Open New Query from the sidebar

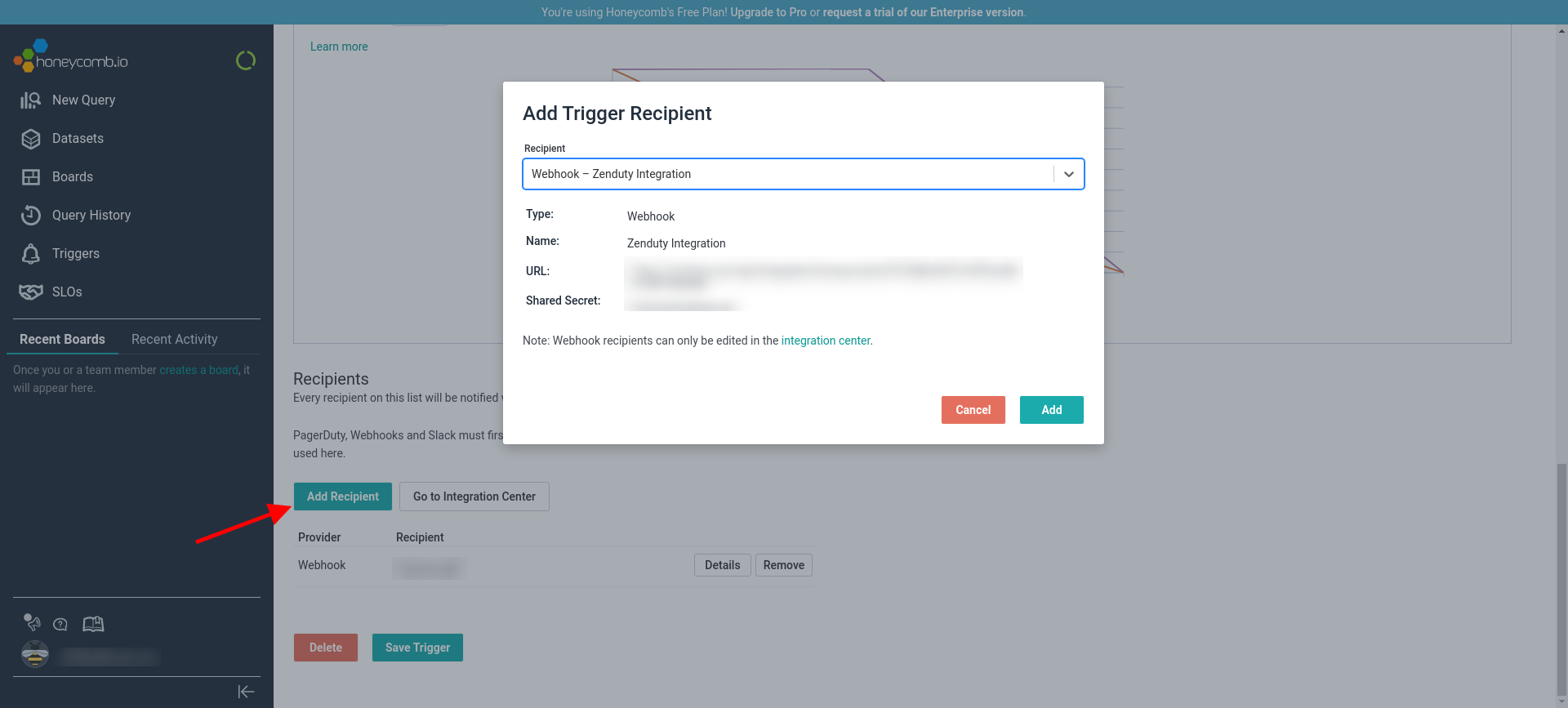[83, 100]
